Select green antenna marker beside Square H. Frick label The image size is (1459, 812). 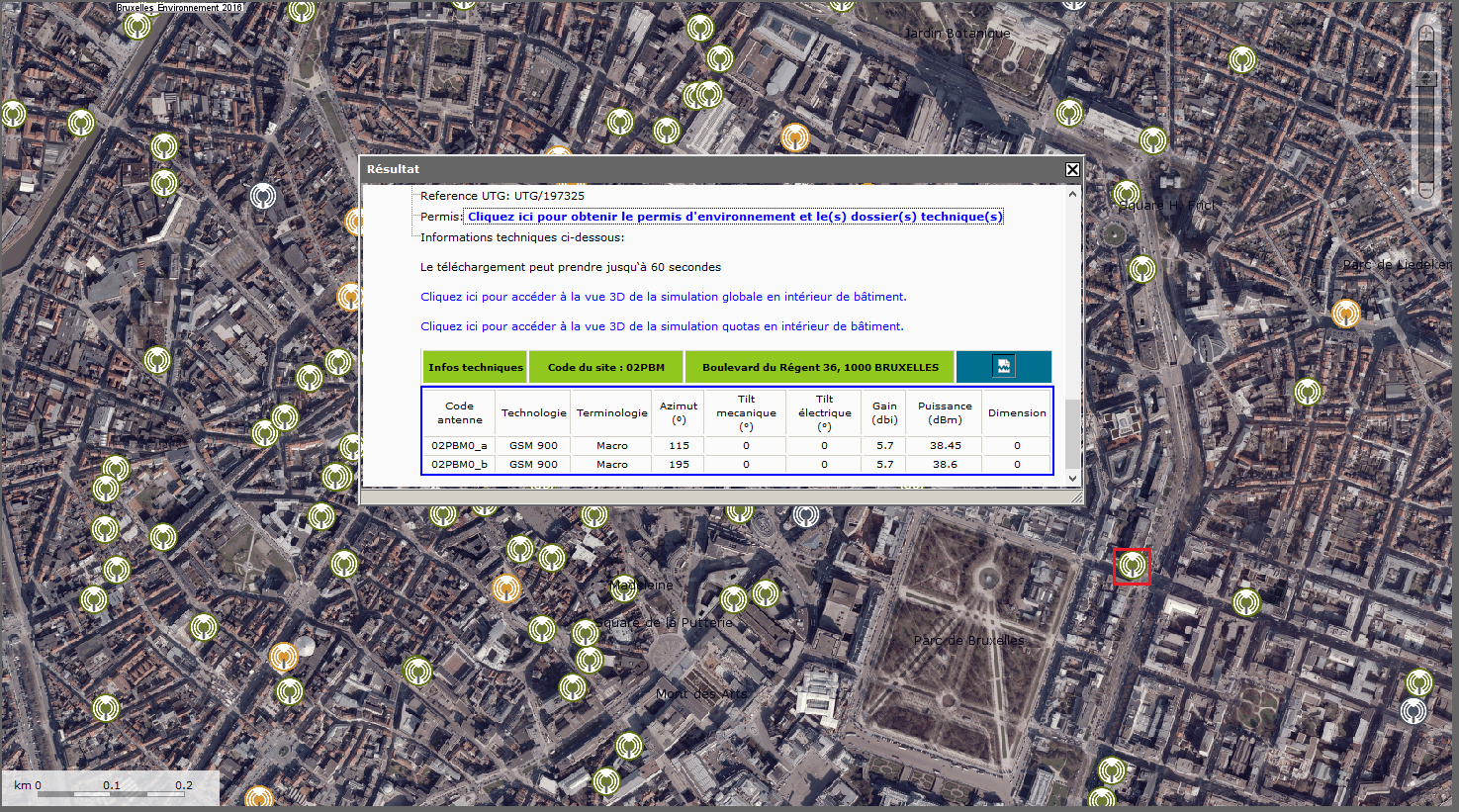coord(1127,194)
